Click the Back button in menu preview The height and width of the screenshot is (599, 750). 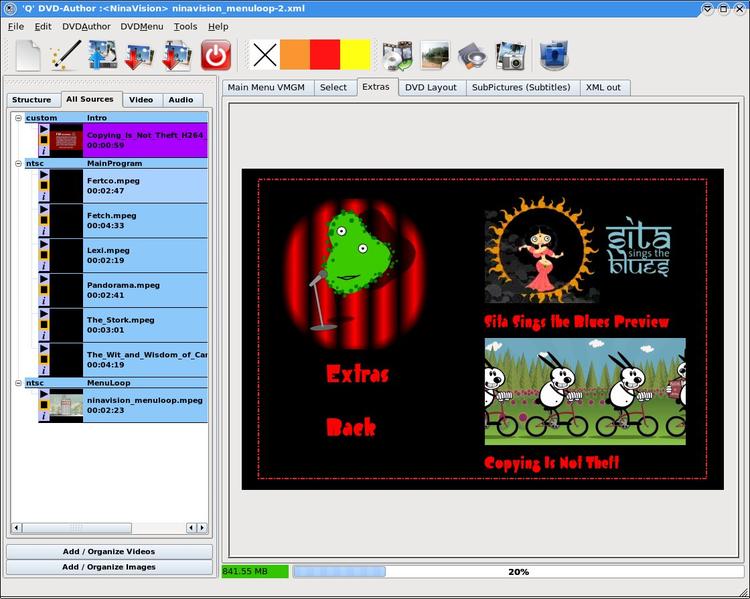351,427
